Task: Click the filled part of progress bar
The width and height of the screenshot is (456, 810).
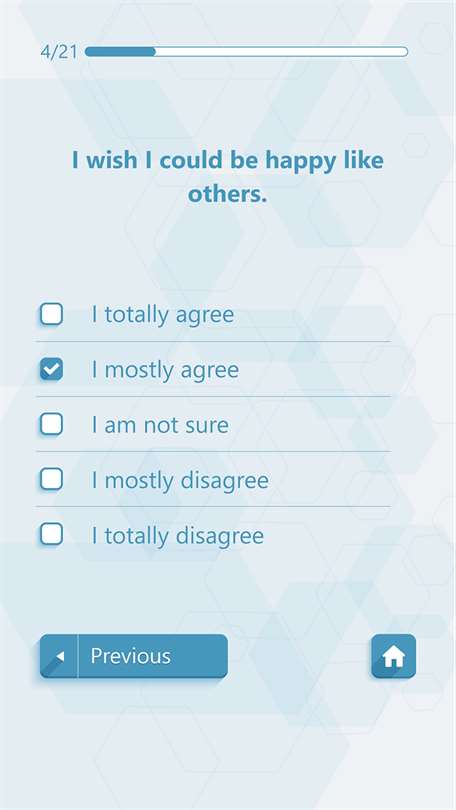Action: [120, 52]
